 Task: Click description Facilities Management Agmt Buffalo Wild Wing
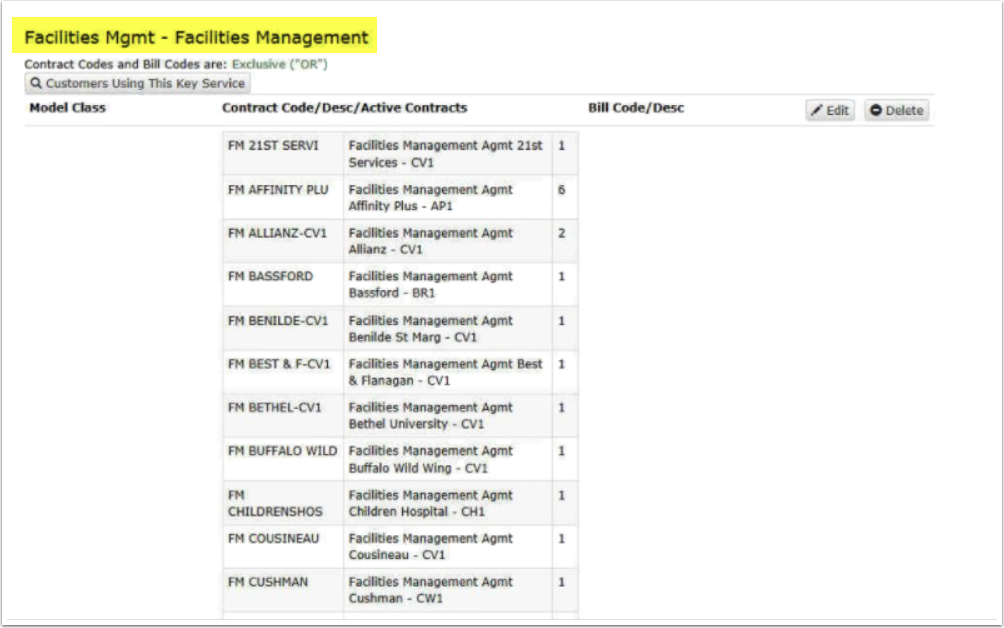(431, 459)
